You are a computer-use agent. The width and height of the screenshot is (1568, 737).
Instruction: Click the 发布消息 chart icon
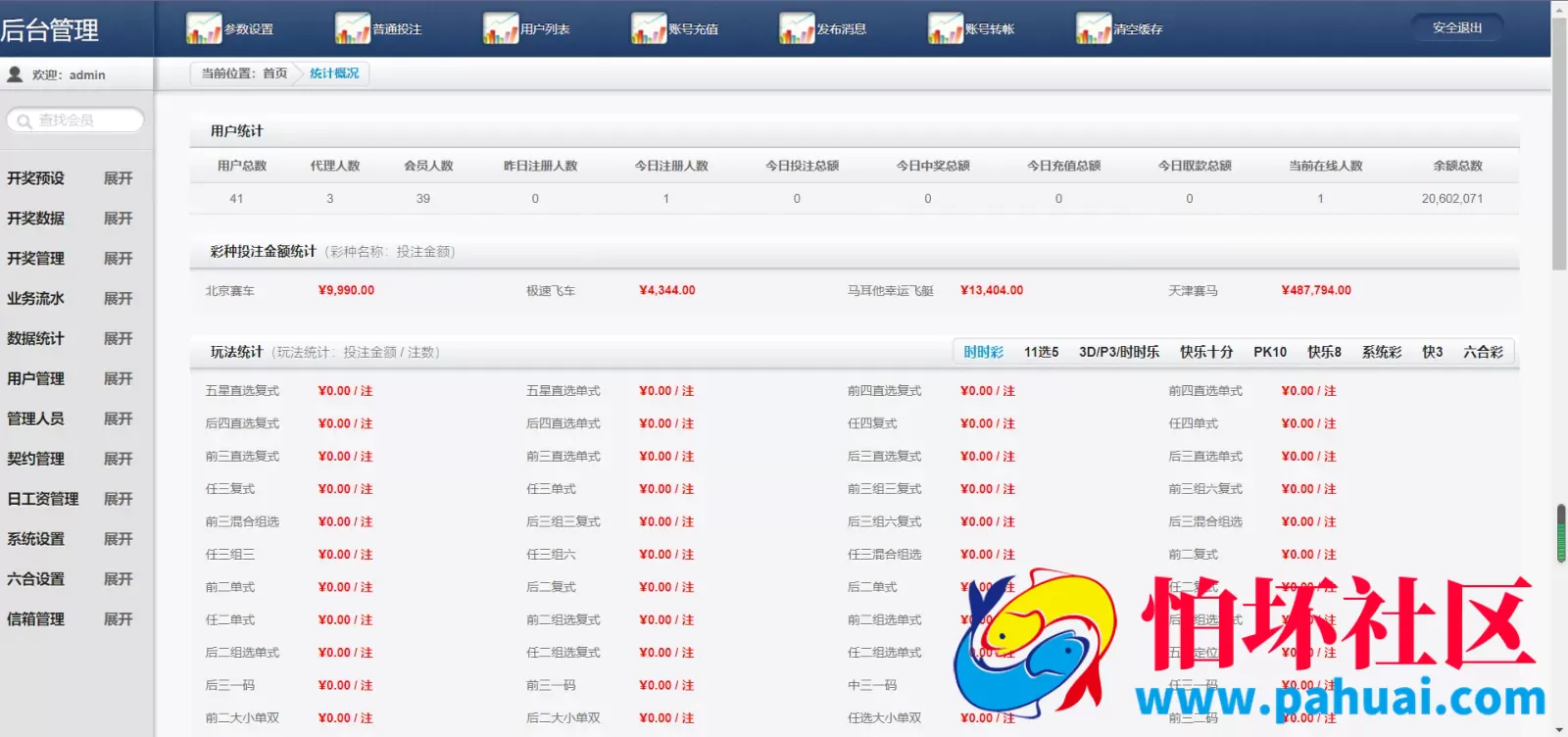point(797,28)
